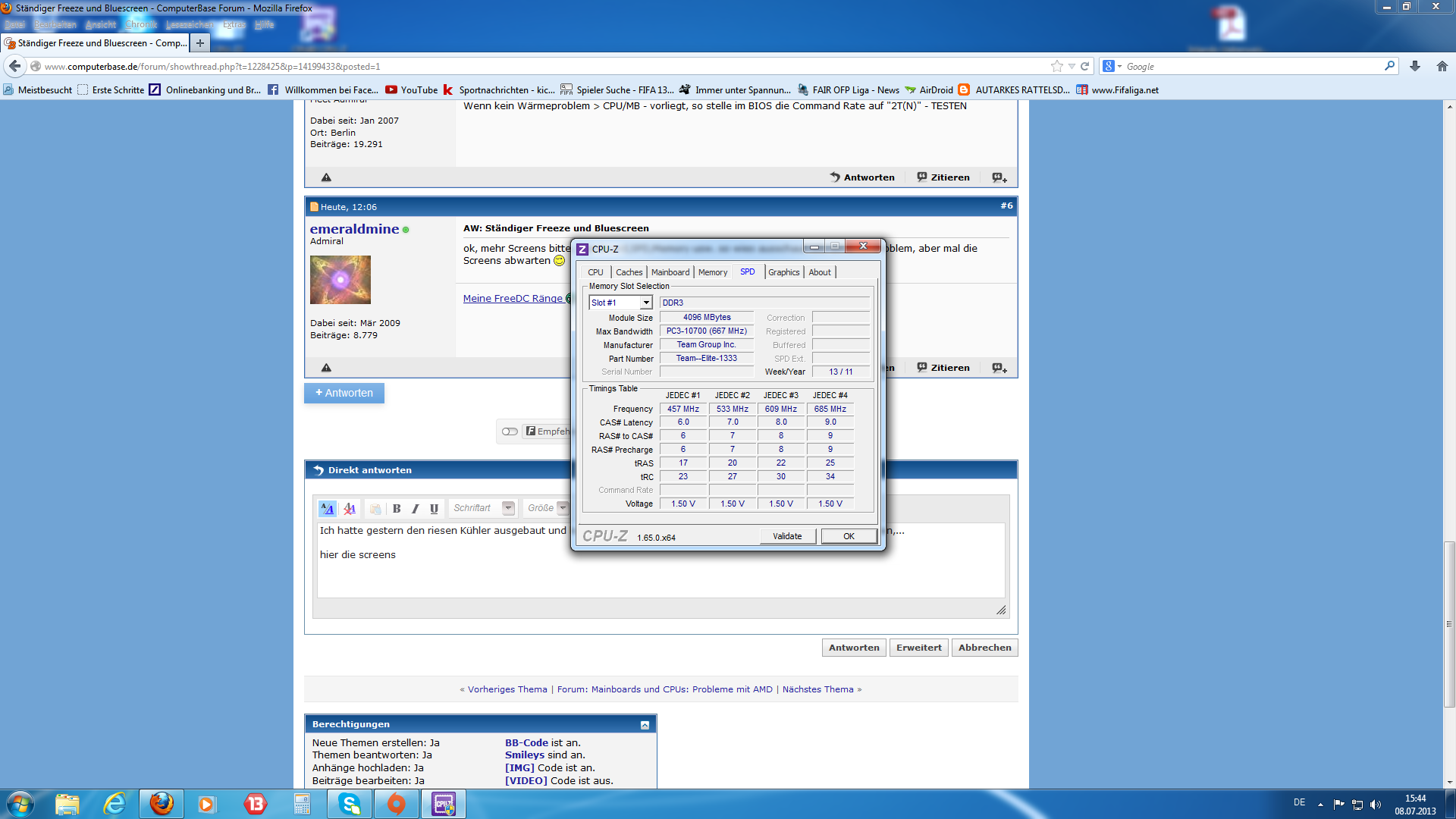Click the underline formatting icon
The image size is (1456, 819).
pyautogui.click(x=434, y=509)
